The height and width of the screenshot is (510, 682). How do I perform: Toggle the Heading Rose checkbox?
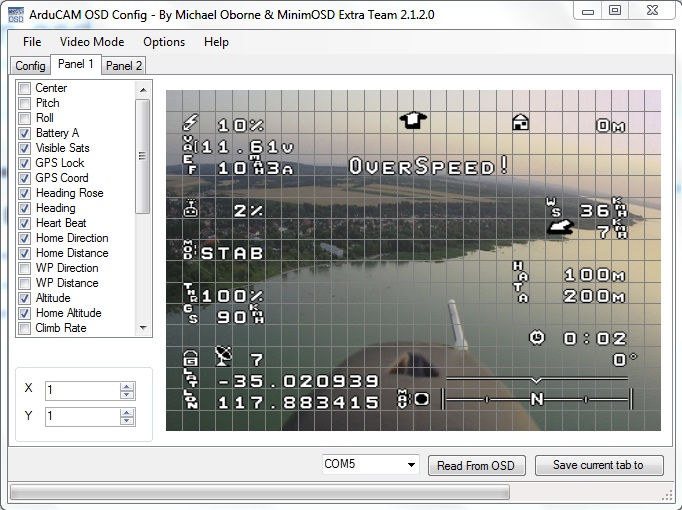25,193
